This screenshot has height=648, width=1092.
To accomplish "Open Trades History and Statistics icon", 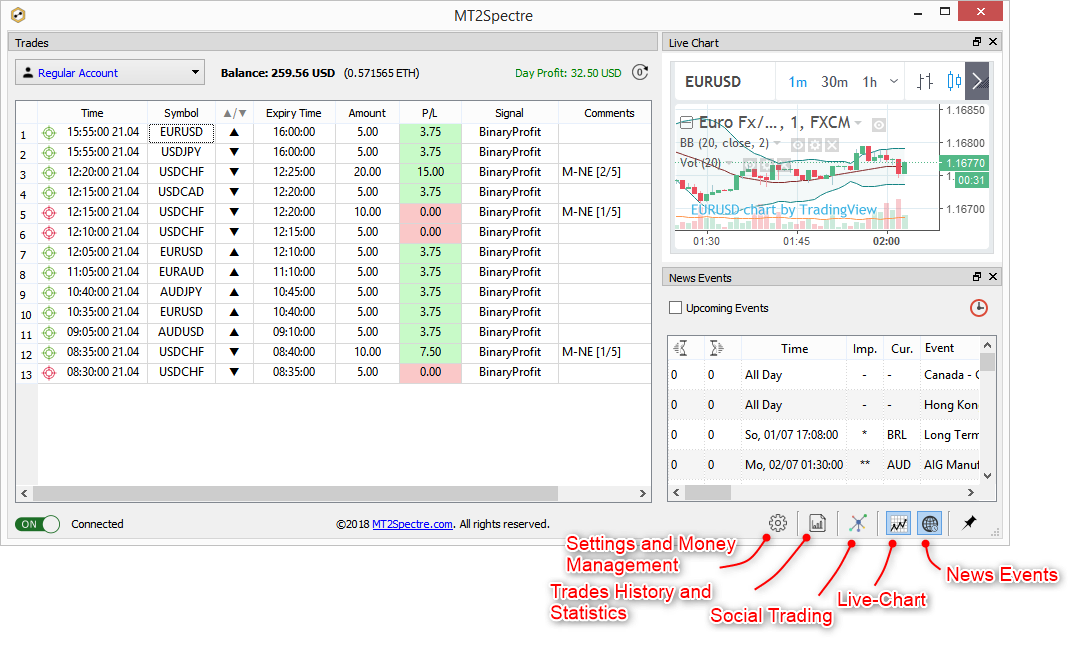I will click(x=818, y=523).
